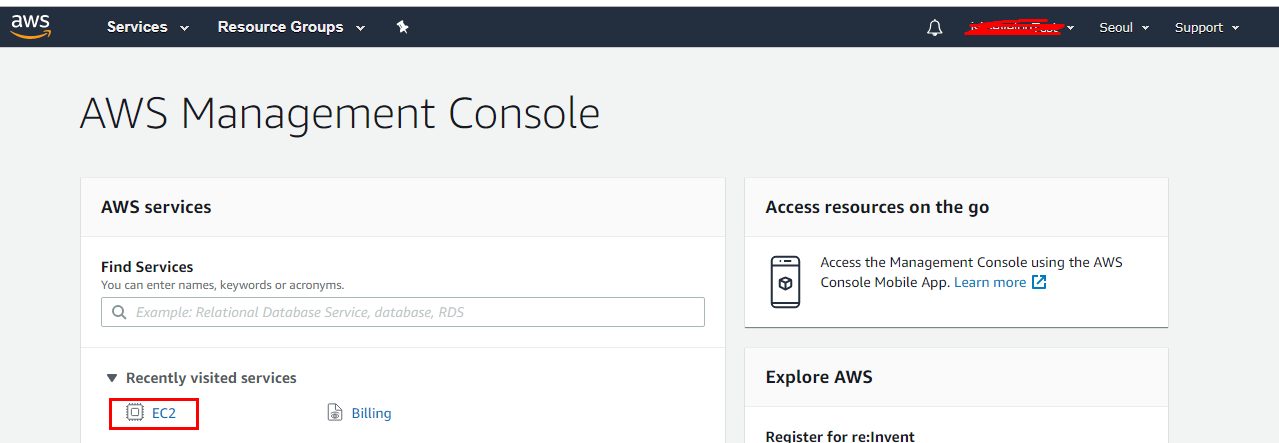Click the AWS logo home icon

coord(31,27)
